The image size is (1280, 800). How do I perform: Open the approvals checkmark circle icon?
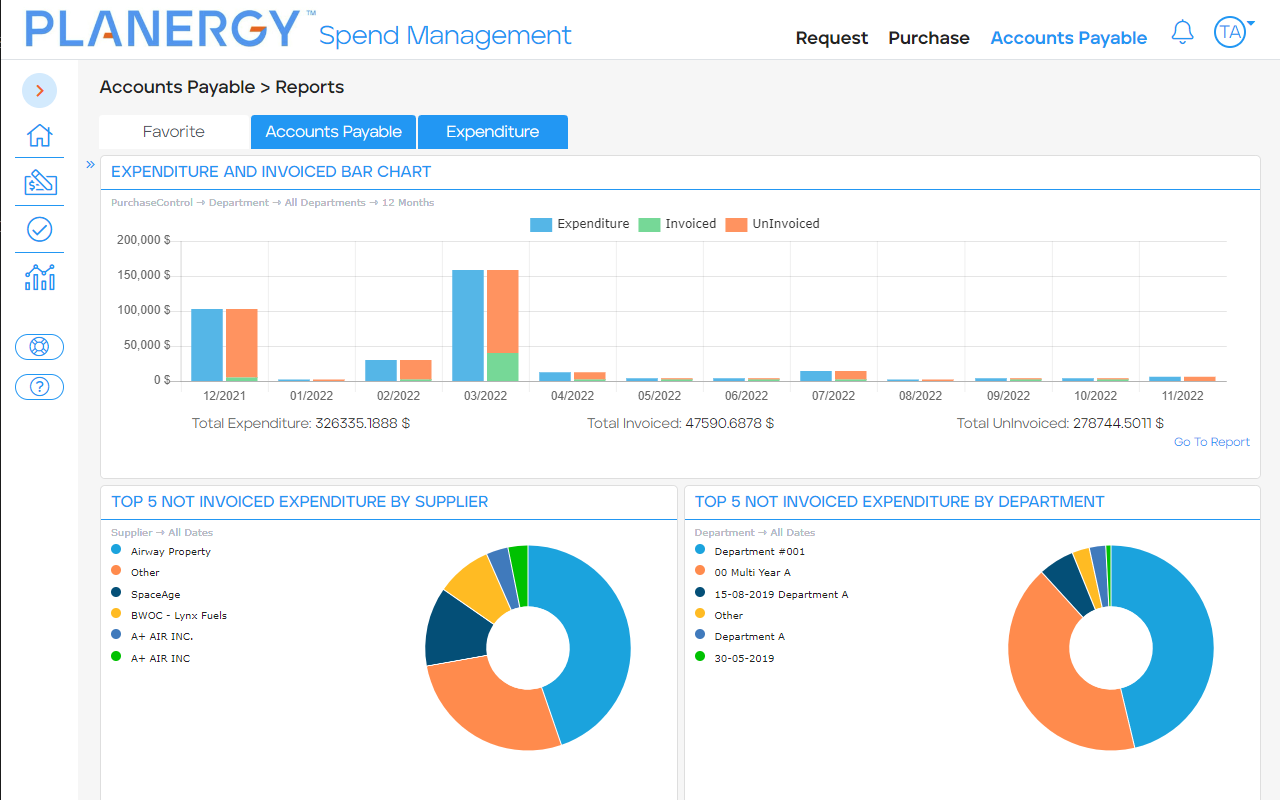coord(39,229)
